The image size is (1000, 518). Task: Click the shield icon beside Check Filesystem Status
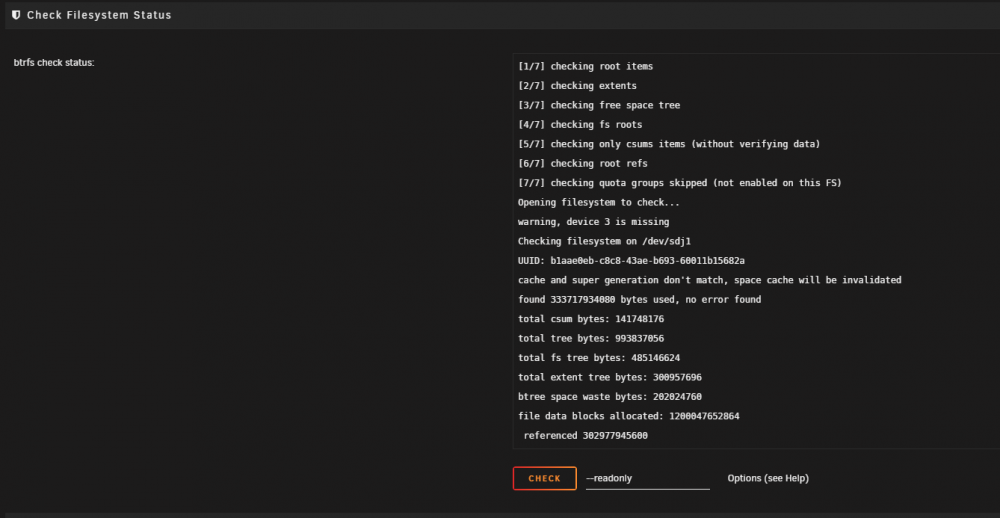16,15
